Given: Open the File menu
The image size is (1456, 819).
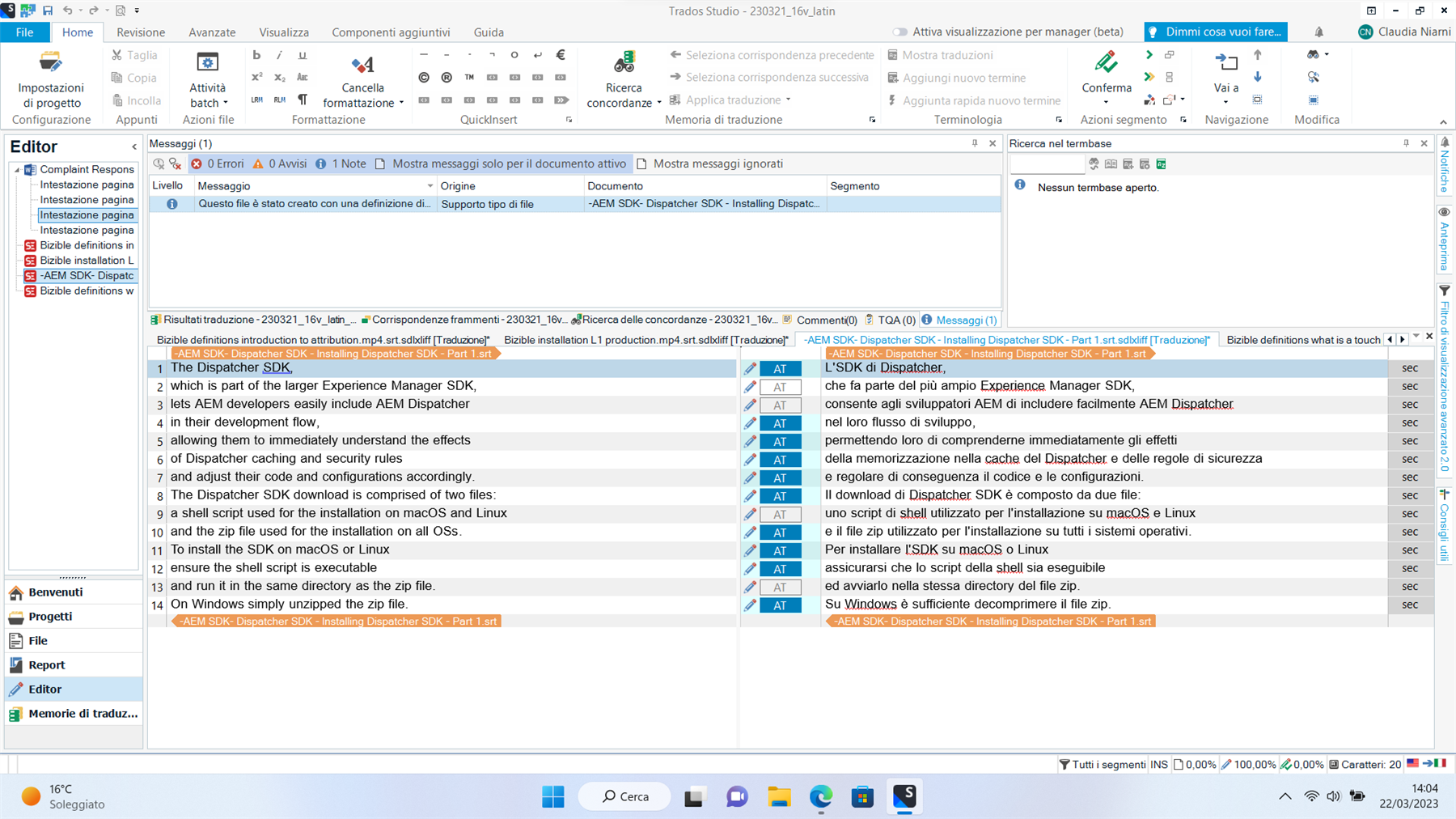Looking at the screenshot, I should [x=25, y=32].
